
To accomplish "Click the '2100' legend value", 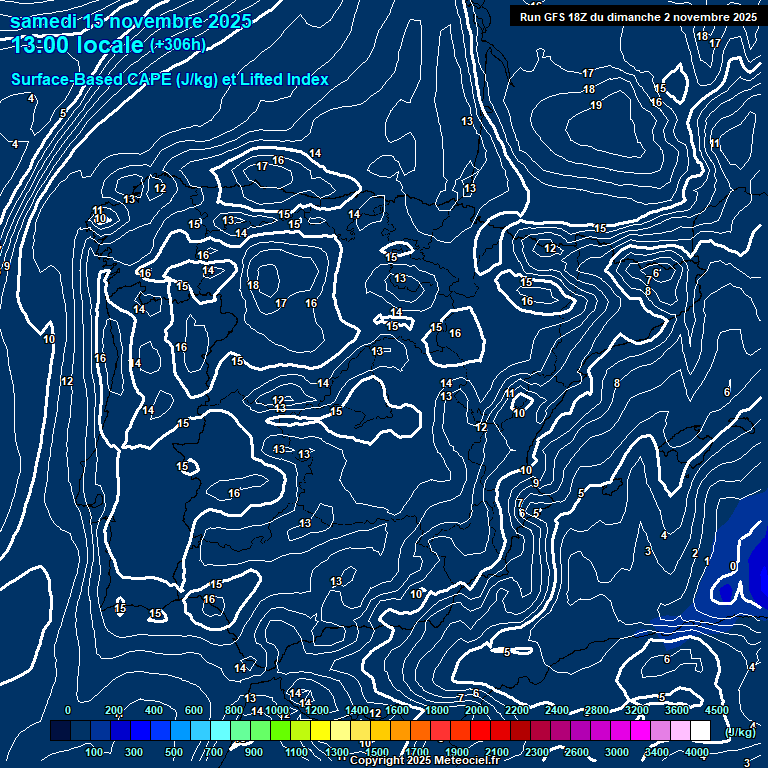I will pos(497,752).
